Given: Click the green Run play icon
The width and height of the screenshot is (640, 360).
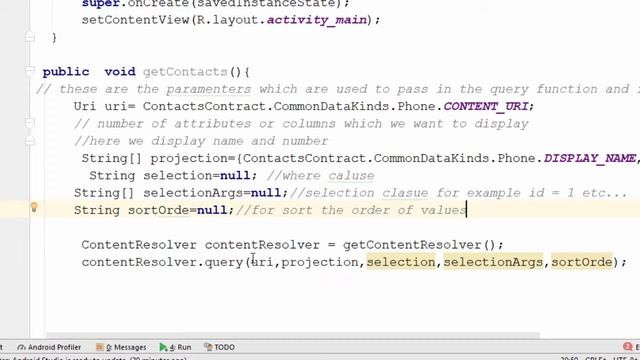Looking at the screenshot, I should click(163, 347).
